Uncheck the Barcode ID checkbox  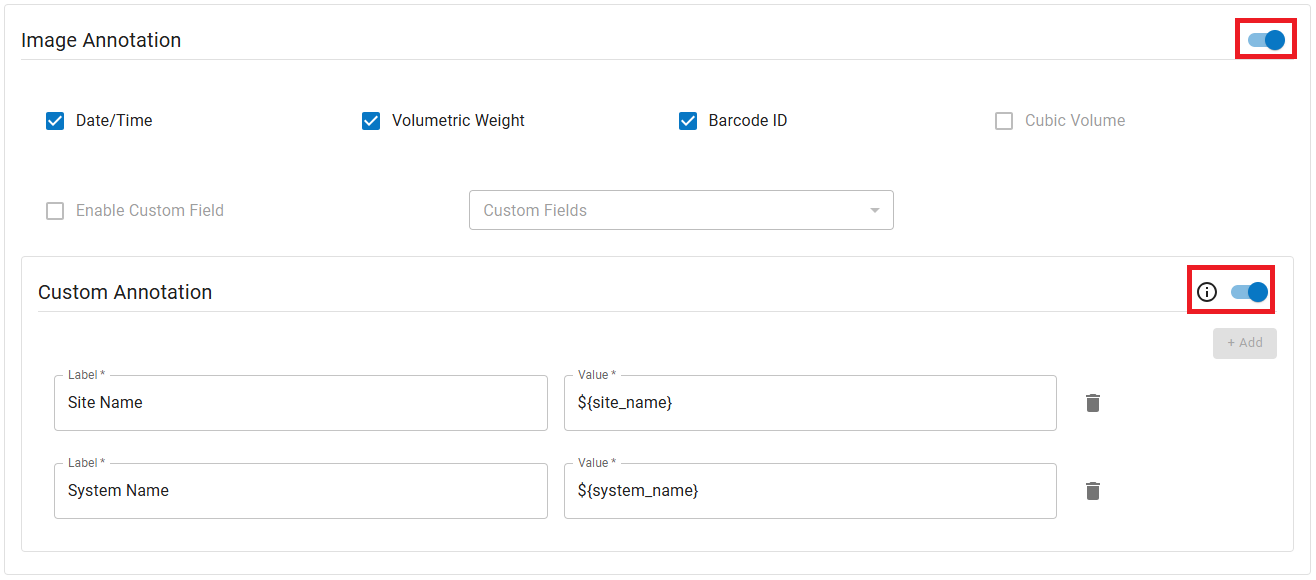click(x=688, y=121)
